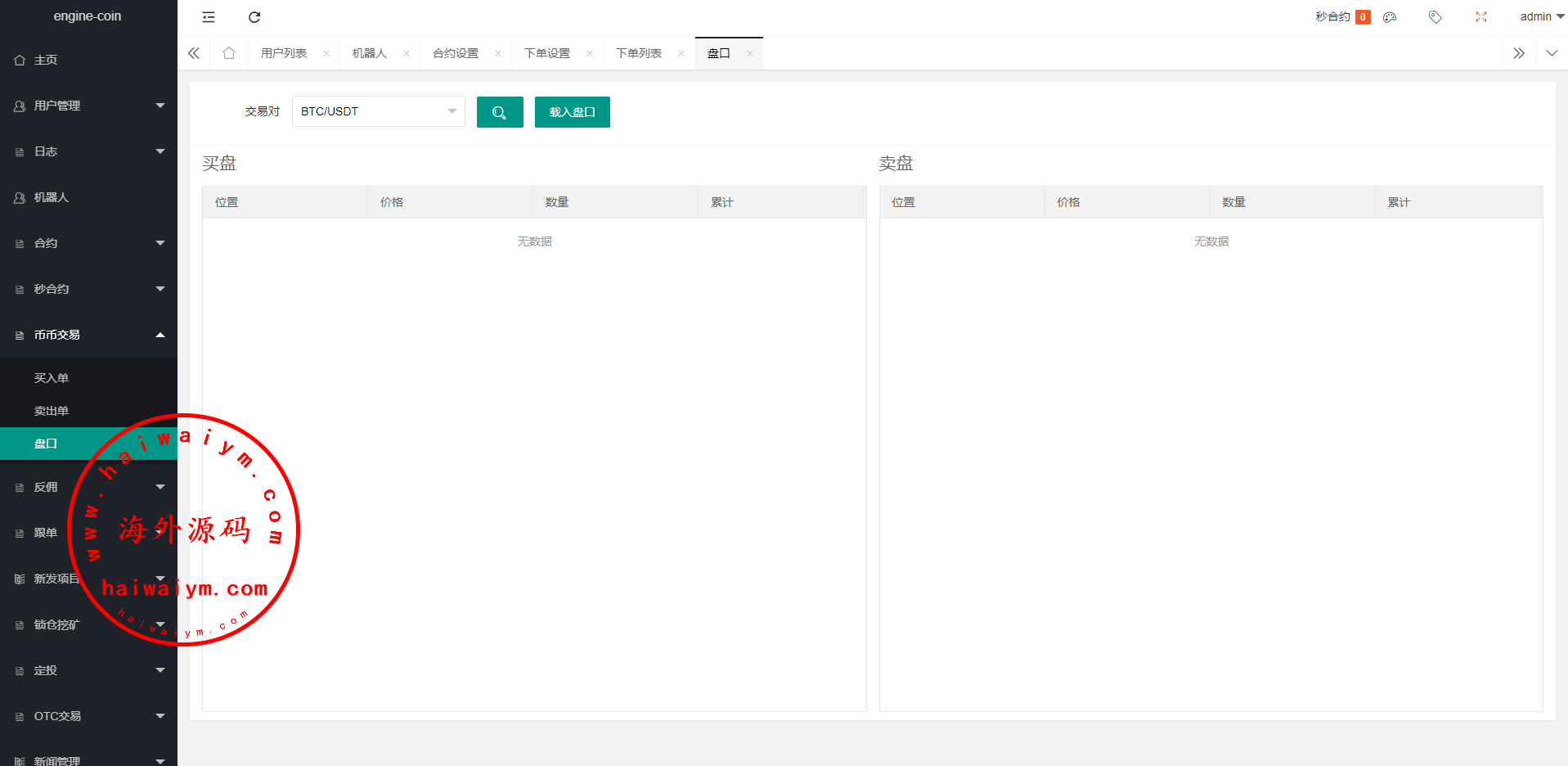This screenshot has height=766, width=1568.
Task: Click the sidebar collapse icon in header
Action: [x=209, y=17]
